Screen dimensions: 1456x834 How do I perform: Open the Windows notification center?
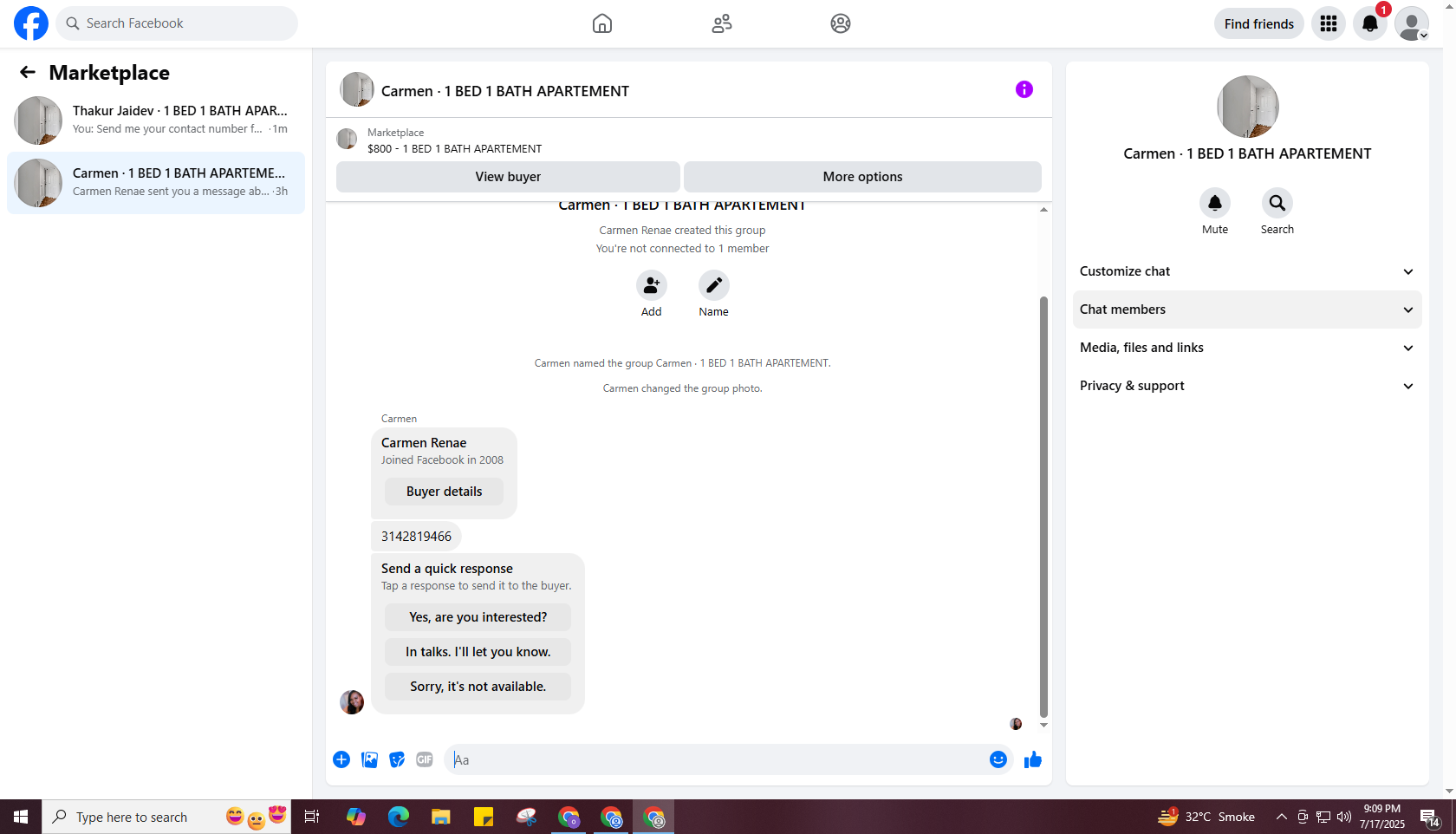pos(1430,817)
